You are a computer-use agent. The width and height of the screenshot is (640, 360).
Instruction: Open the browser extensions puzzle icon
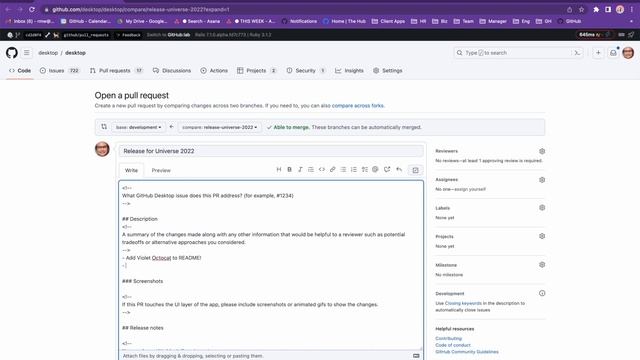[596, 9]
